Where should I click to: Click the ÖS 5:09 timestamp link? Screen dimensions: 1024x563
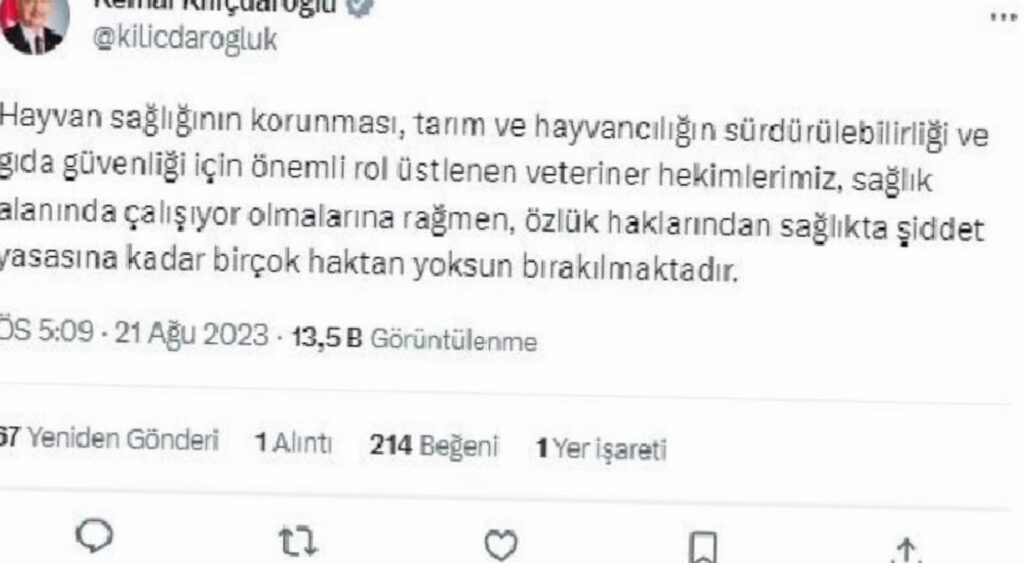47,331
